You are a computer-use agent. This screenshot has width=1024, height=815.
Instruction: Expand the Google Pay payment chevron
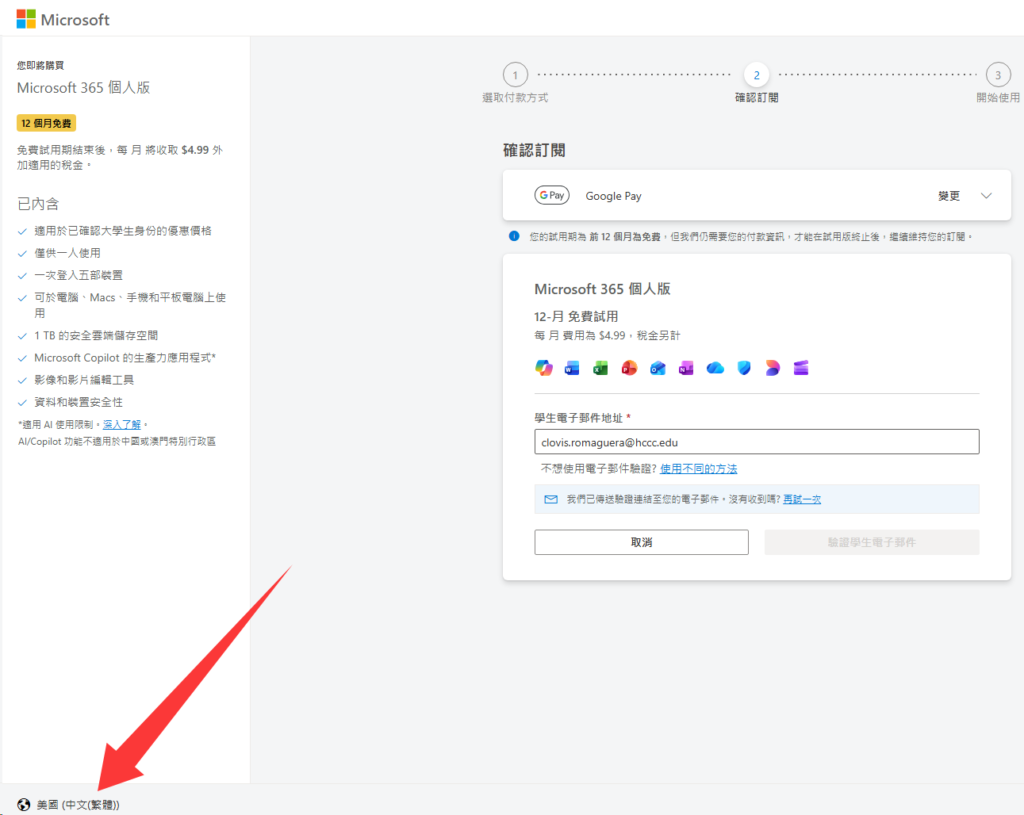click(986, 196)
